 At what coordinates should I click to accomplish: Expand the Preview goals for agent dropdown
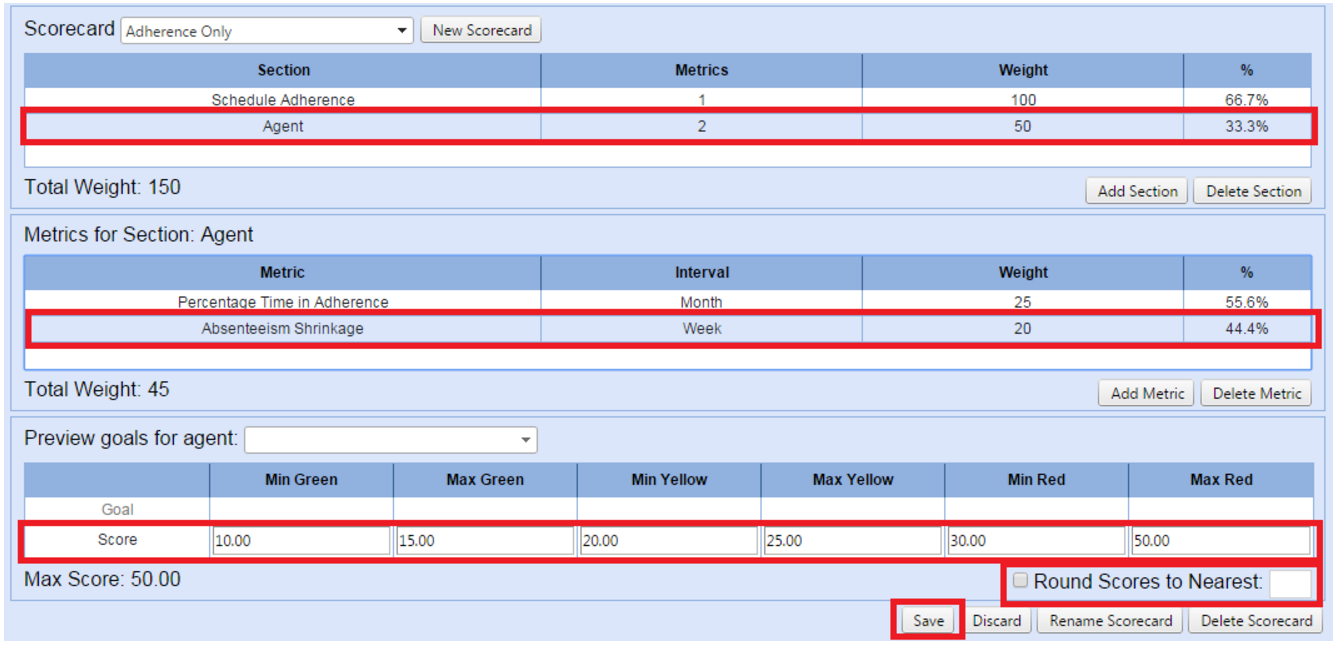click(391, 440)
